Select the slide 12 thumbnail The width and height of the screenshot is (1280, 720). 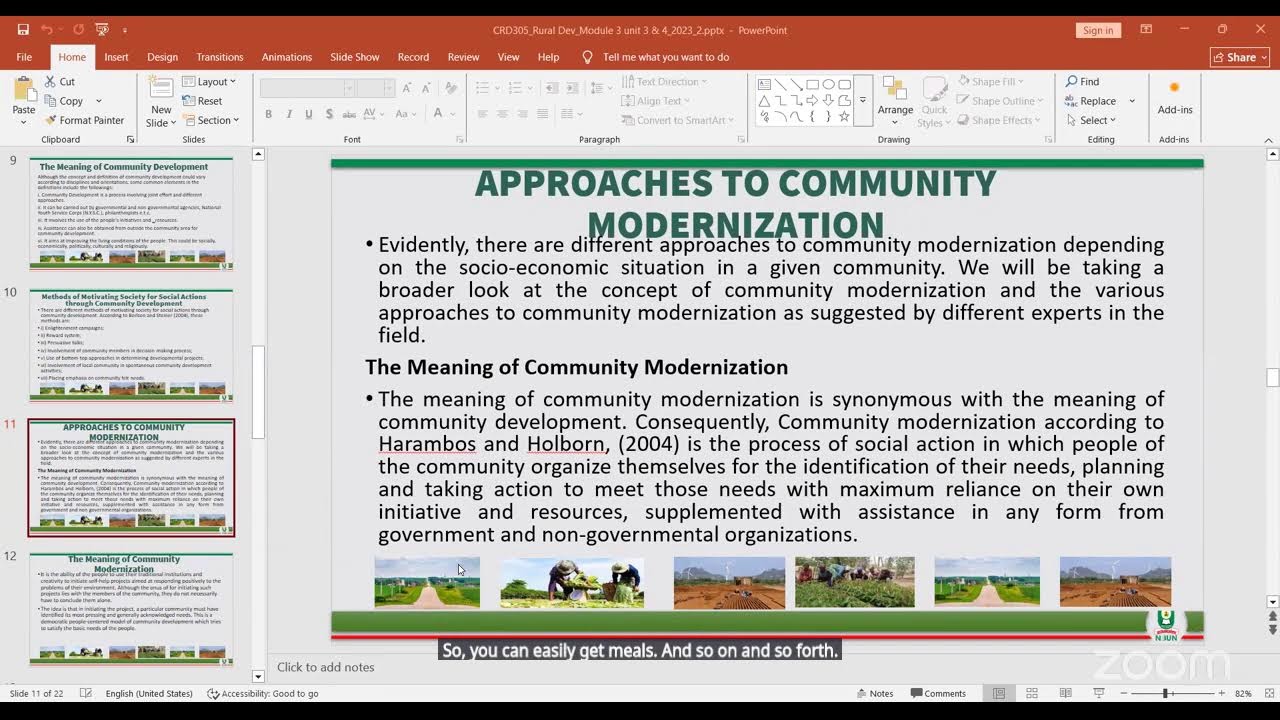(131, 609)
